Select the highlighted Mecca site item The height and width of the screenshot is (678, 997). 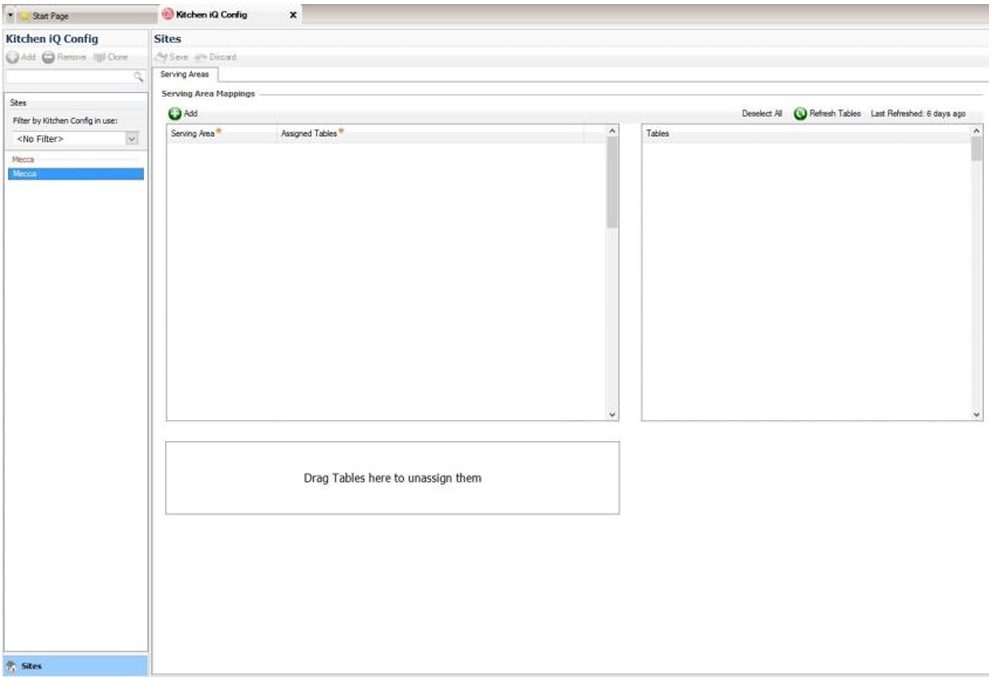(75, 174)
